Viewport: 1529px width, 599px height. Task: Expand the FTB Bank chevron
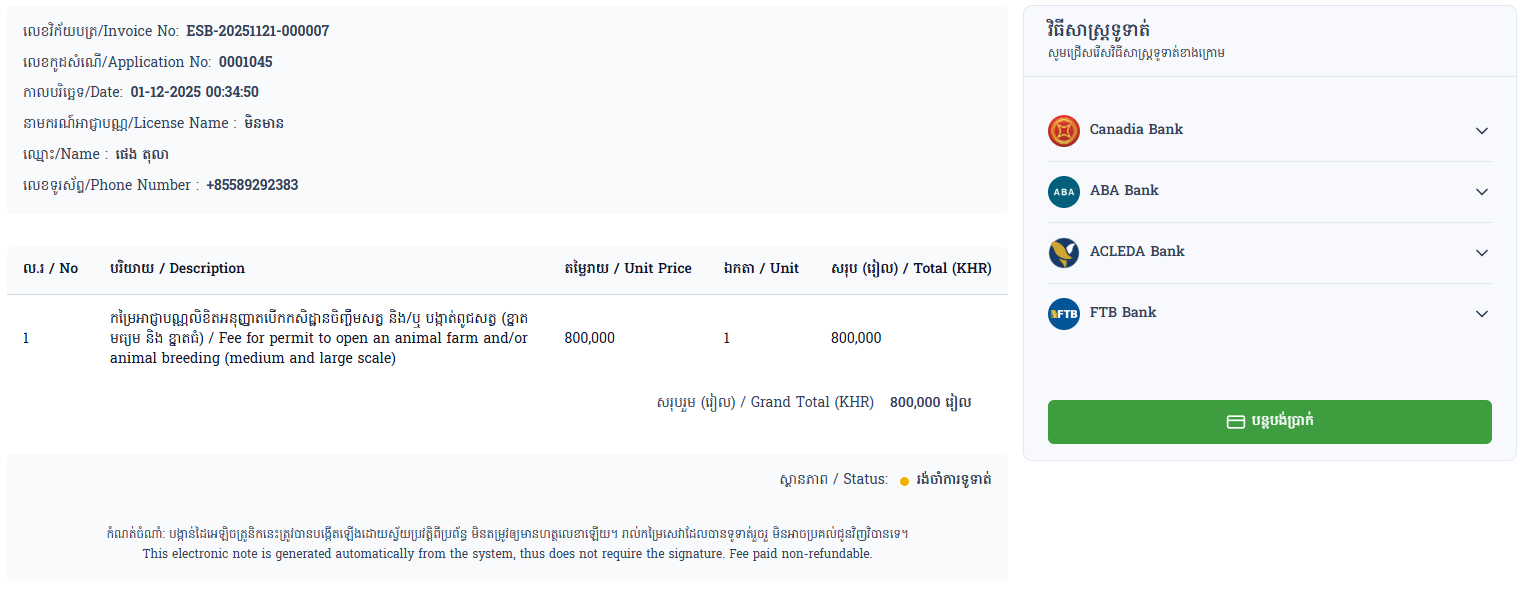(1481, 314)
